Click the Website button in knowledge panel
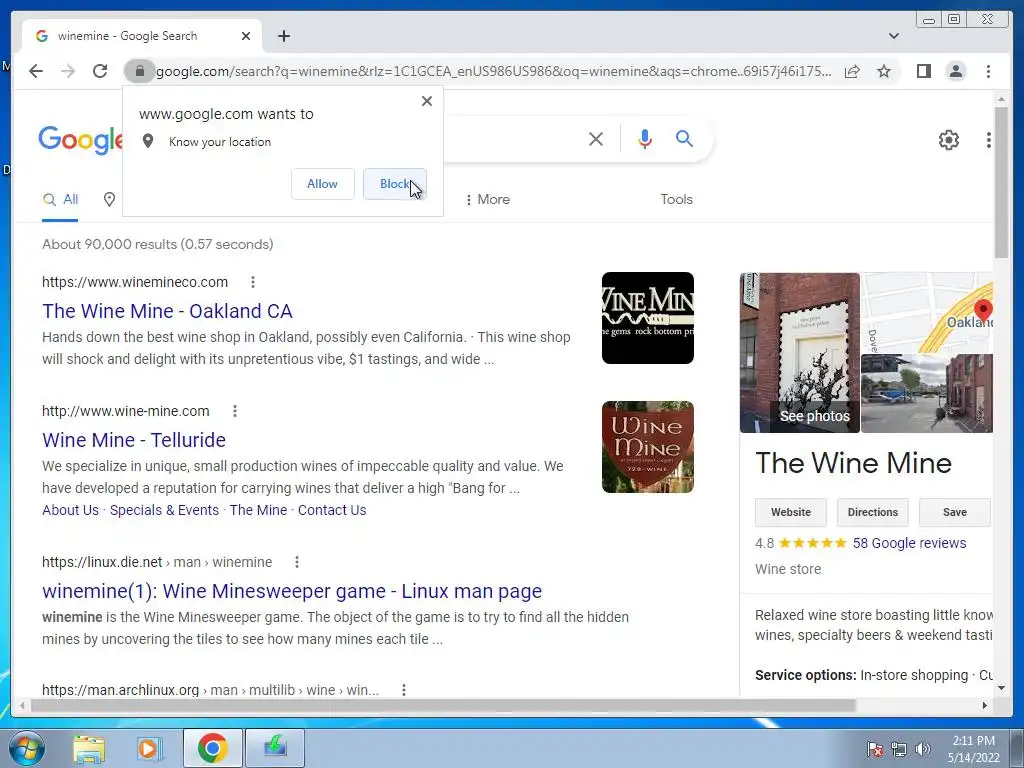Screen dimensions: 1024x768 click(x=791, y=513)
